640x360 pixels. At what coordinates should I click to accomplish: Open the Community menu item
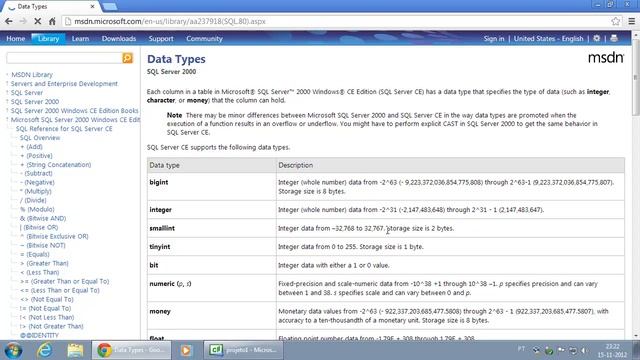(204, 39)
